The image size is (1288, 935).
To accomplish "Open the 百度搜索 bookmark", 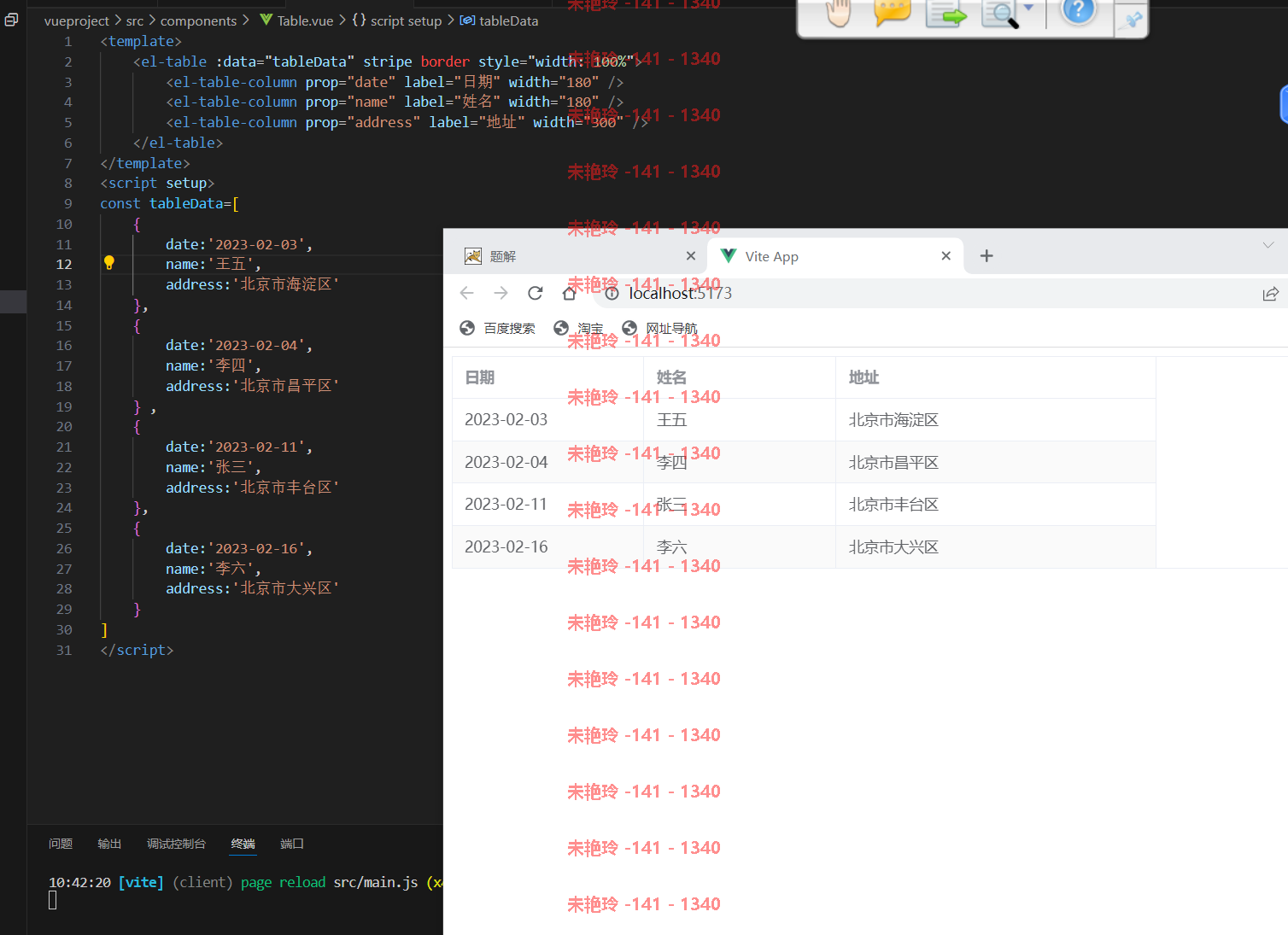I will click(498, 328).
